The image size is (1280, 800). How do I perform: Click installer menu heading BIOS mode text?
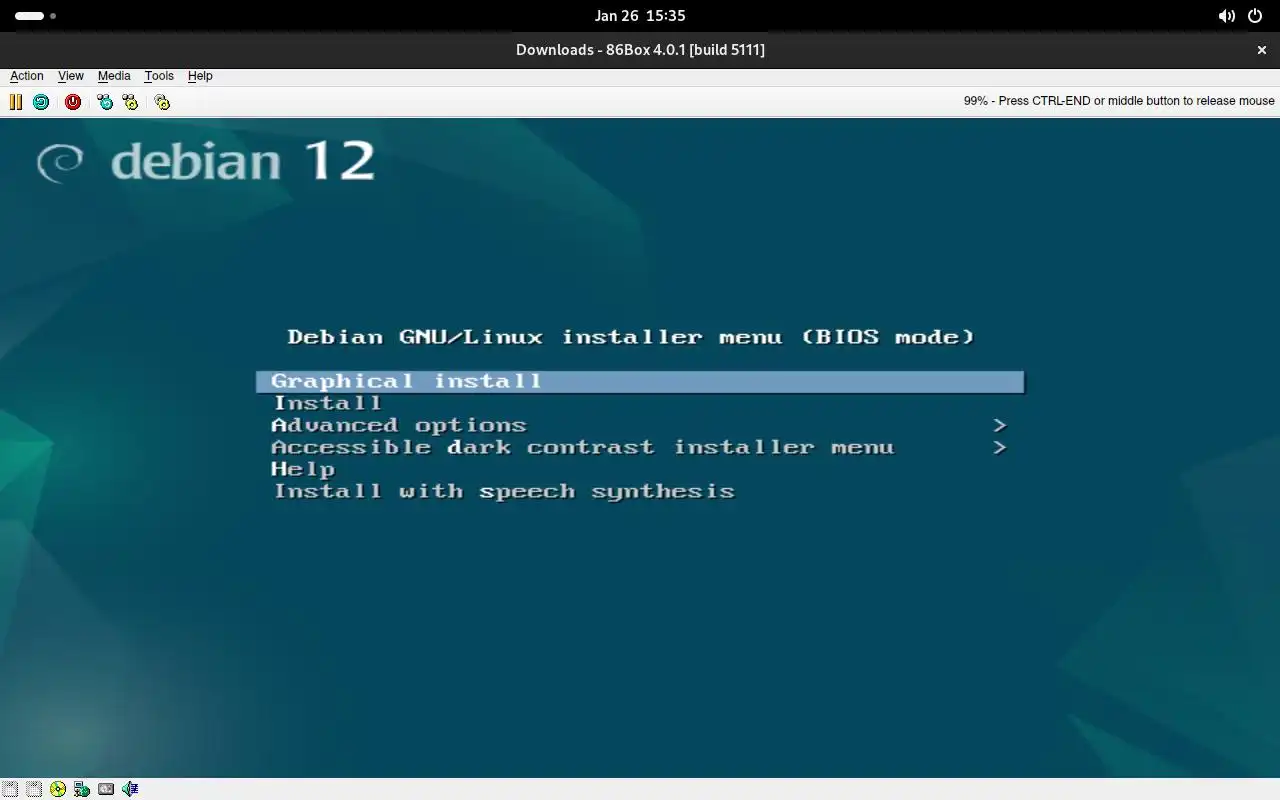pyautogui.click(x=631, y=337)
